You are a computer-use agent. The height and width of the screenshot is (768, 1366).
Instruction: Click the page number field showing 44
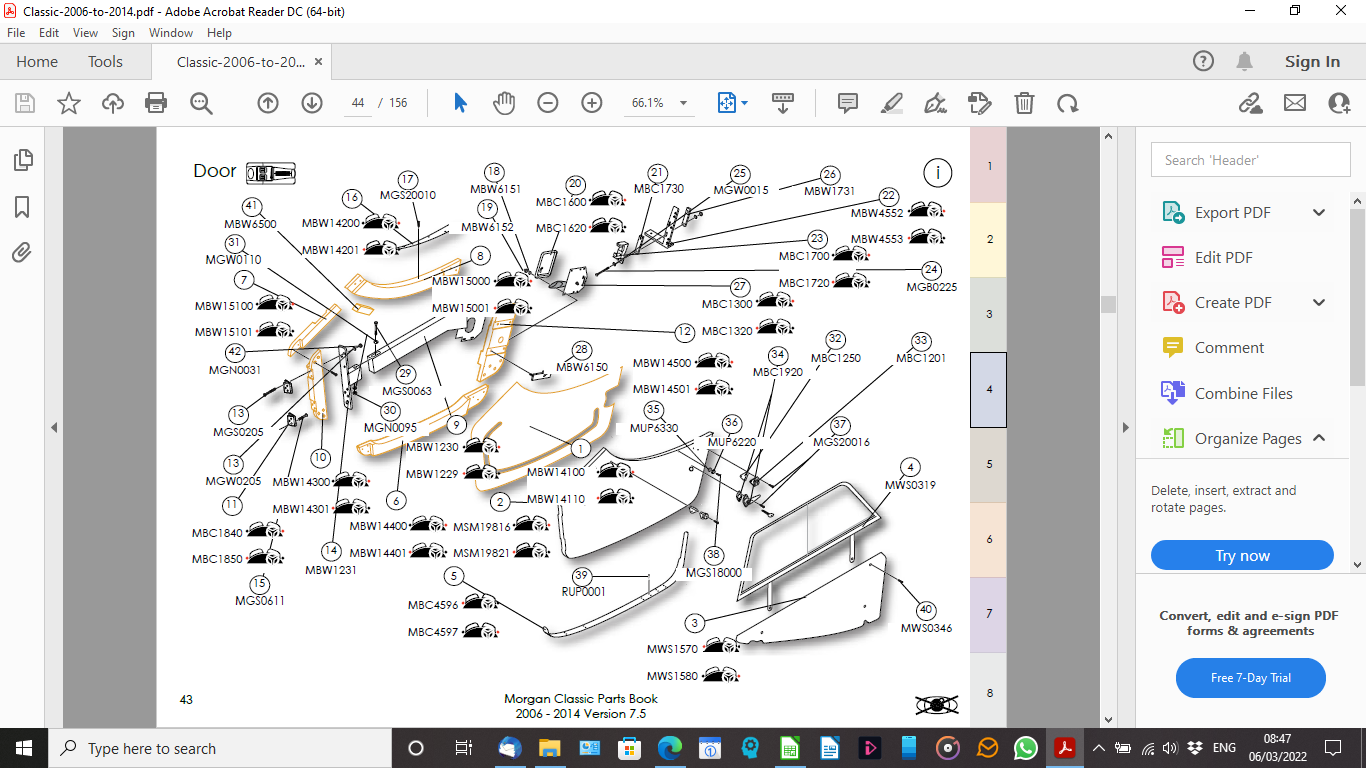point(358,103)
